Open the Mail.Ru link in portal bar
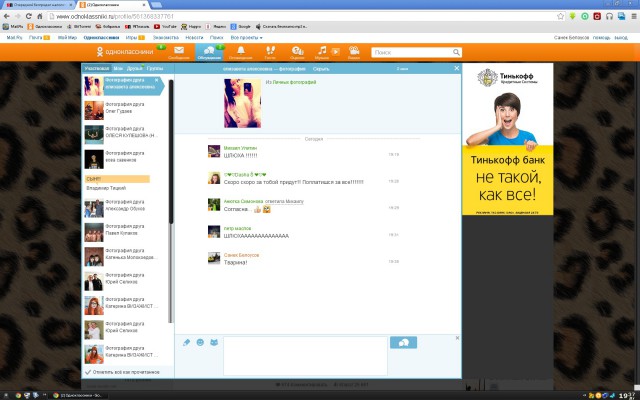 click(x=15, y=38)
